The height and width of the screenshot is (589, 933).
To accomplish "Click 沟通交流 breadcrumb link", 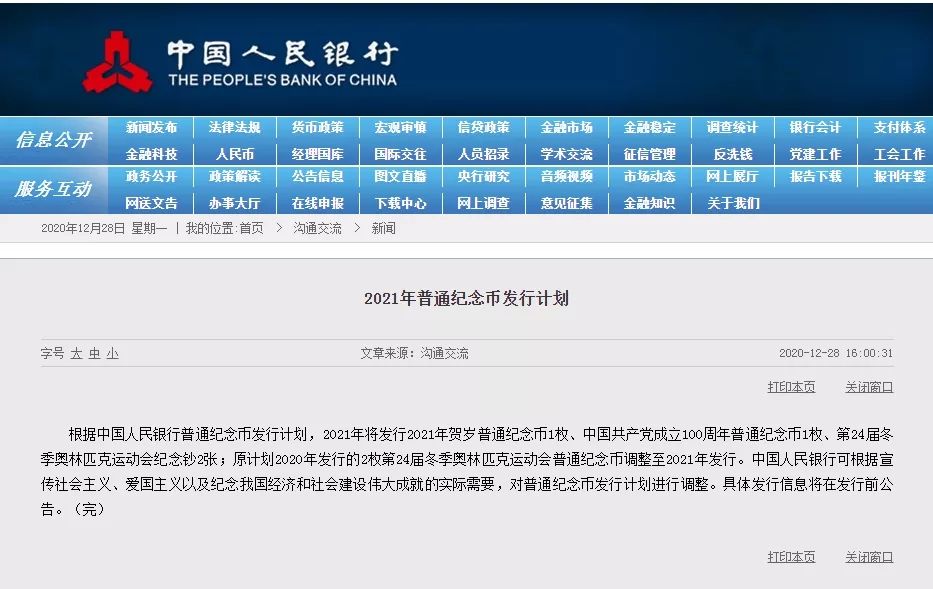I will click(317, 228).
